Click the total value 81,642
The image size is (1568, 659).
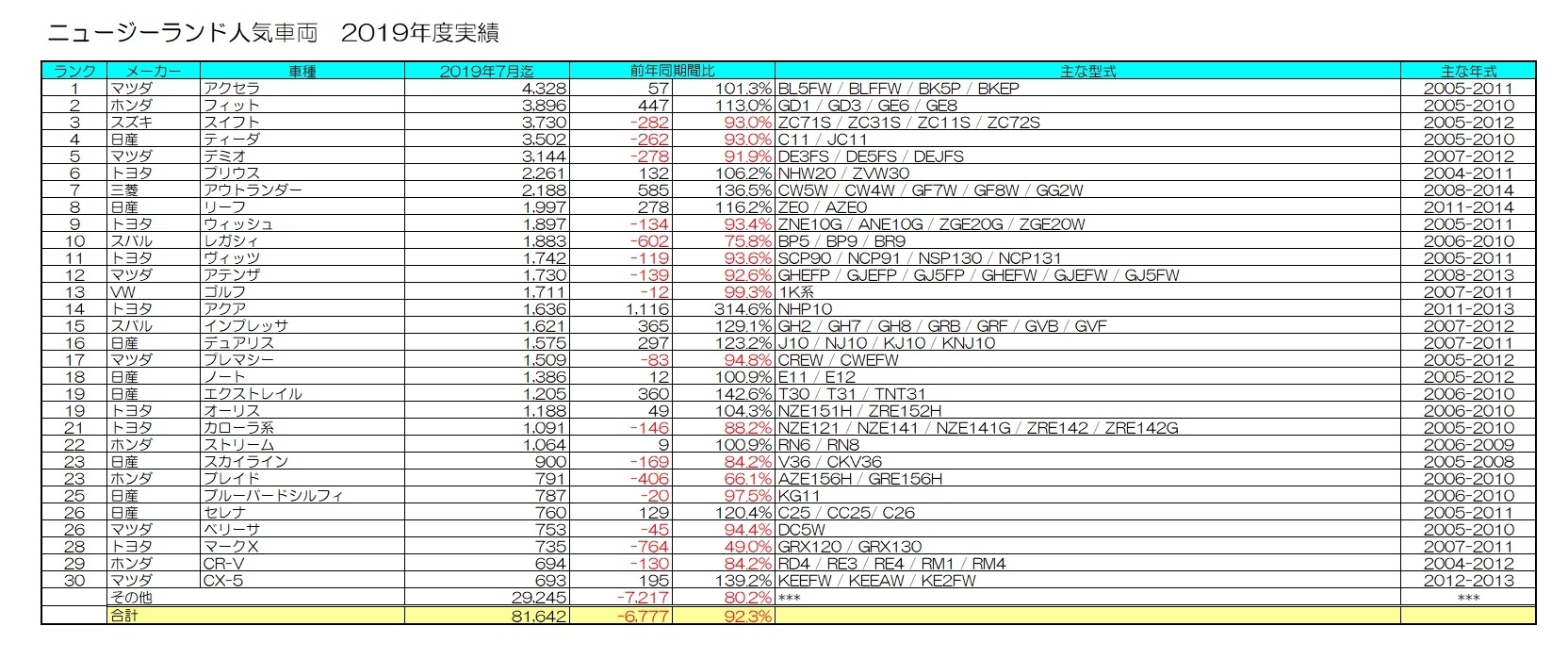point(537,616)
